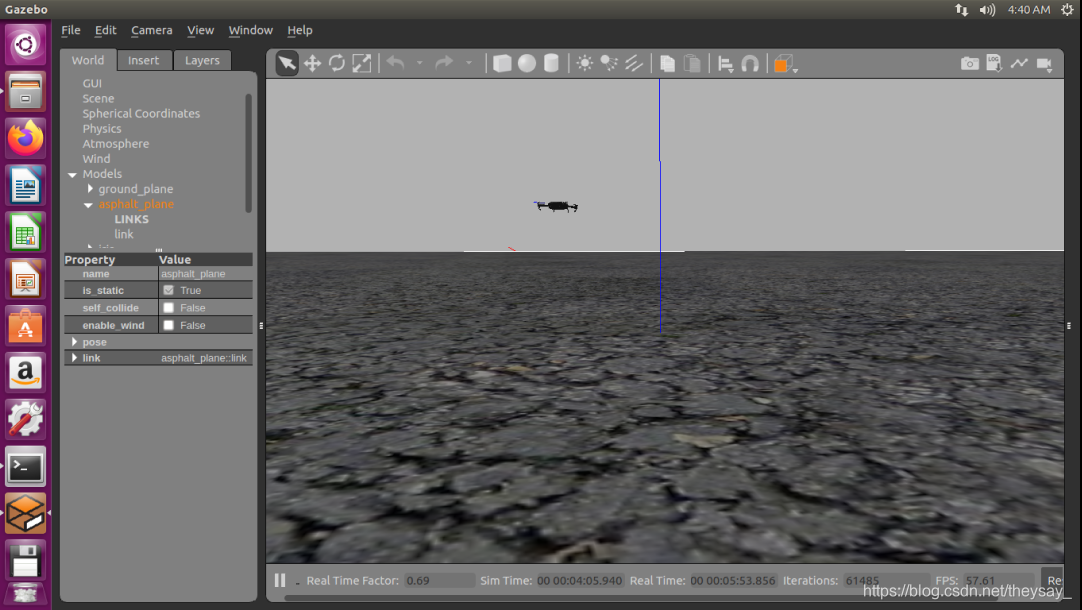Viewport: 1082px width, 610px height.
Task: Select the arrow selection mode tool
Action: [x=286, y=63]
